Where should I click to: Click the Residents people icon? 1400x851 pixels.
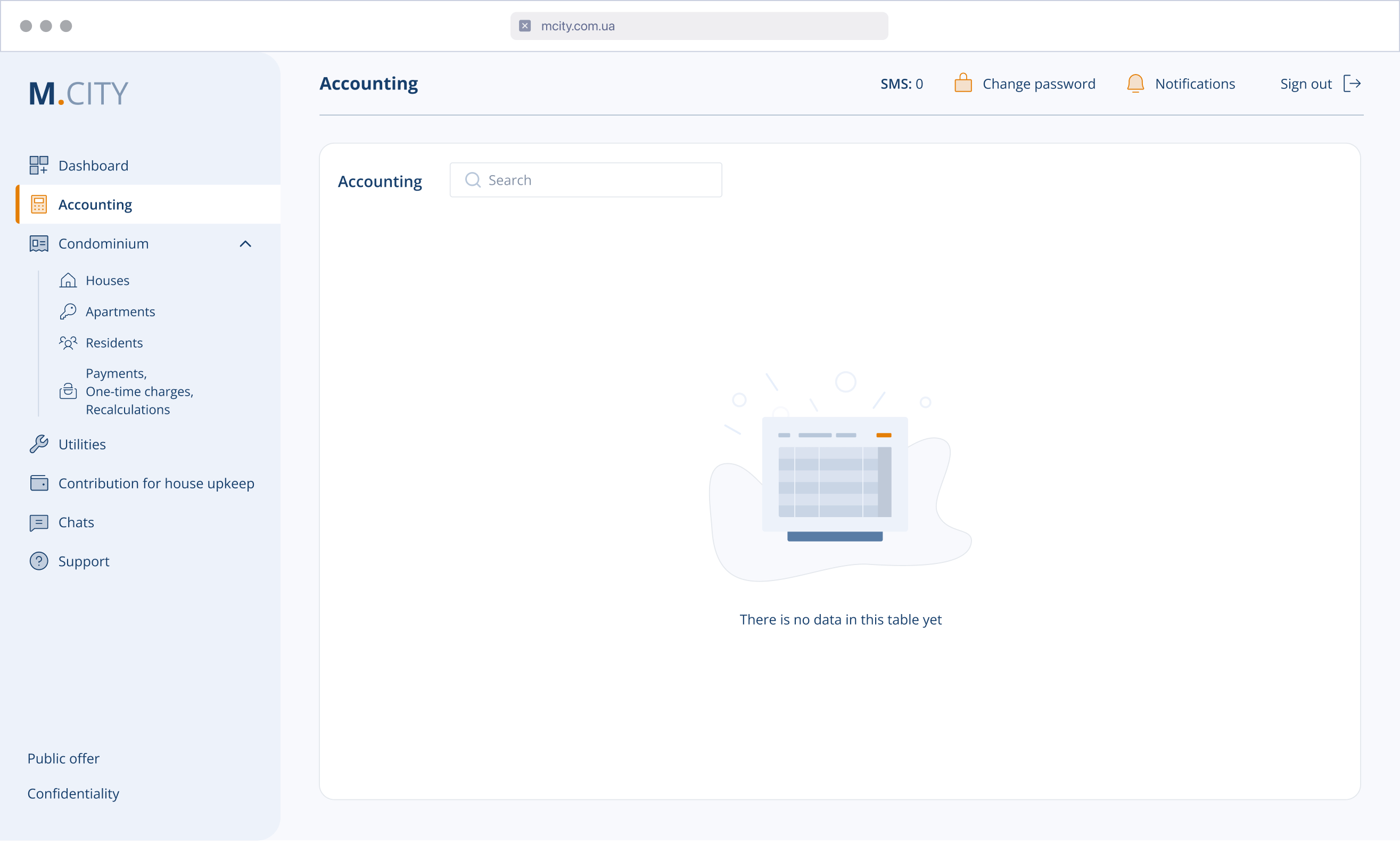pos(68,343)
